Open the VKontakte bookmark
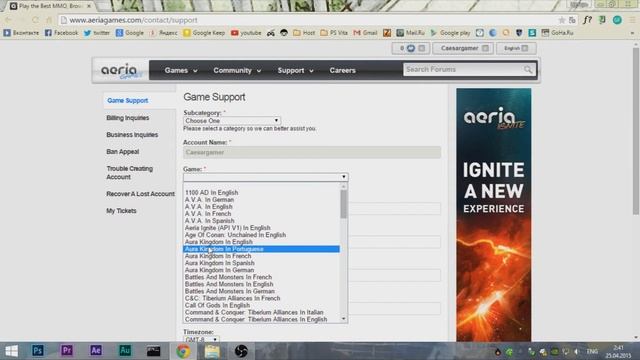 21,33
